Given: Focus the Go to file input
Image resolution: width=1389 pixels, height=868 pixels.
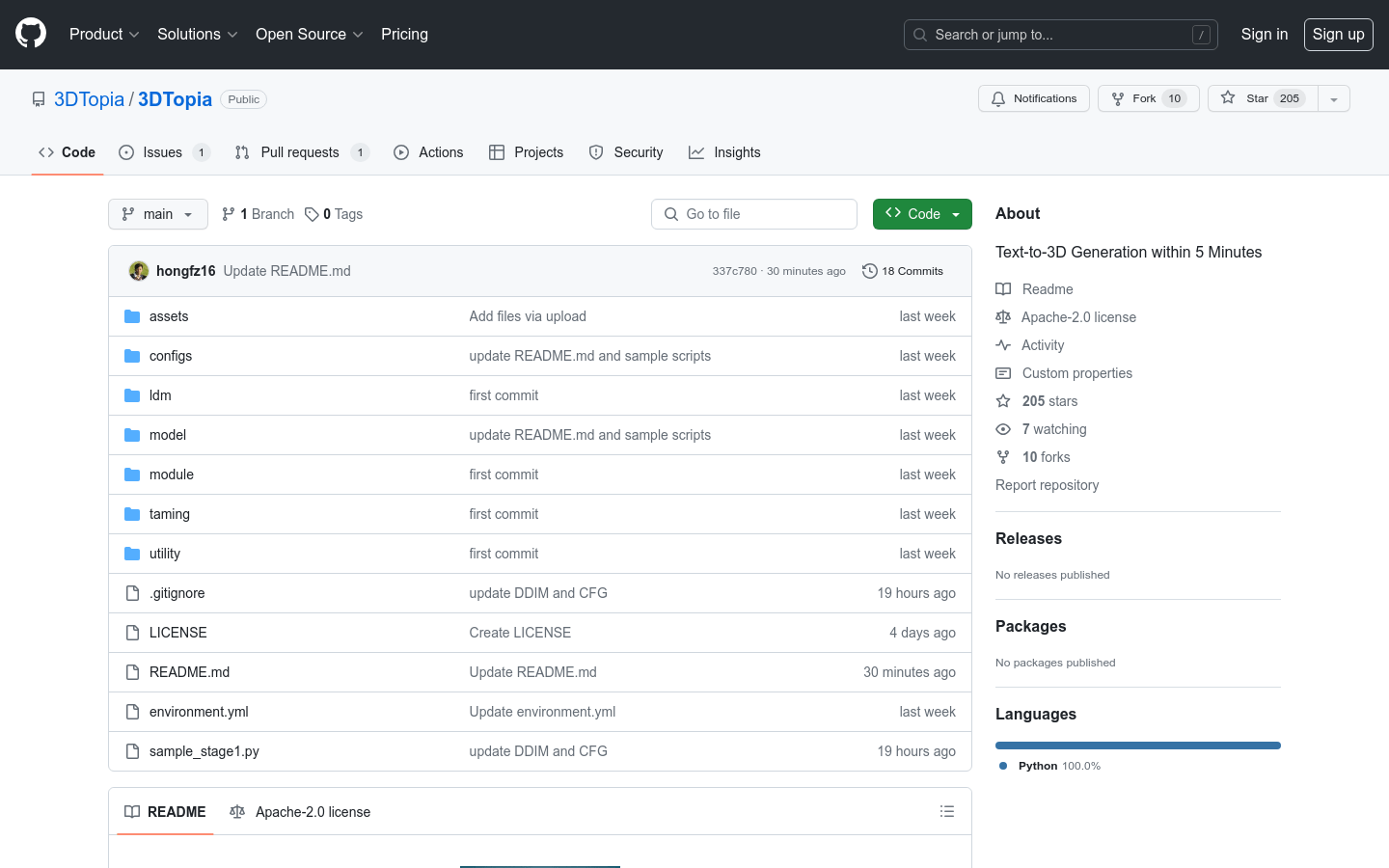Looking at the screenshot, I should click(754, 214).
